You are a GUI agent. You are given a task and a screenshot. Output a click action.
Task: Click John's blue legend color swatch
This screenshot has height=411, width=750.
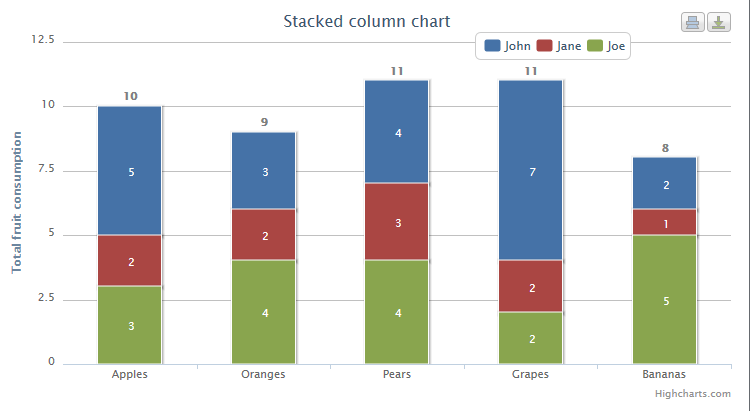click(x=493, y=45)
